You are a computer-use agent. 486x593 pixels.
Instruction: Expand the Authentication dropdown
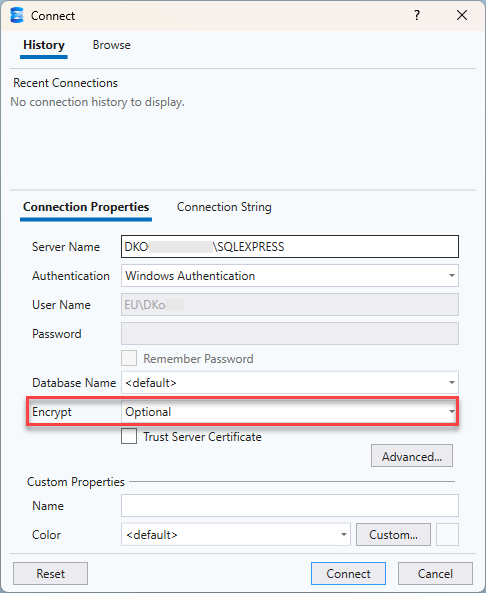point(290,276)
